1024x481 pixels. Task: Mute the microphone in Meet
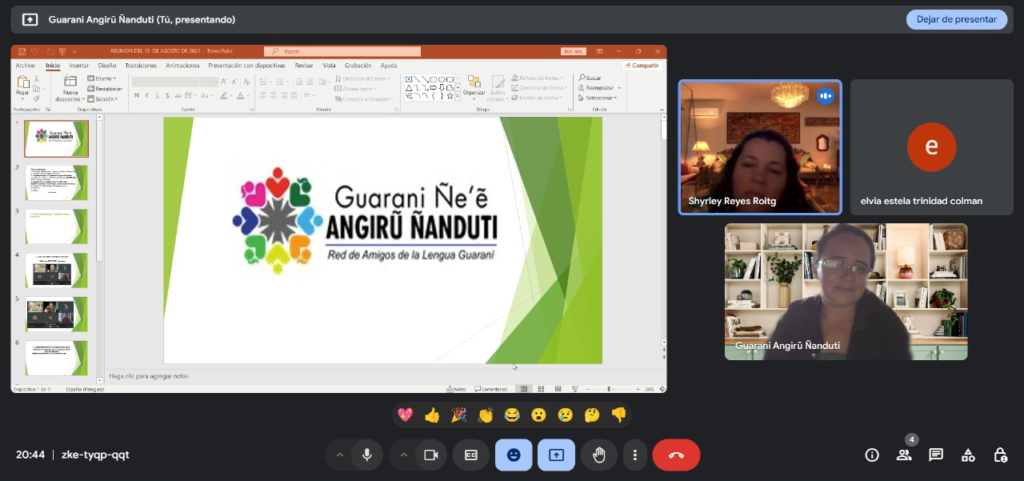pos(366,455)
